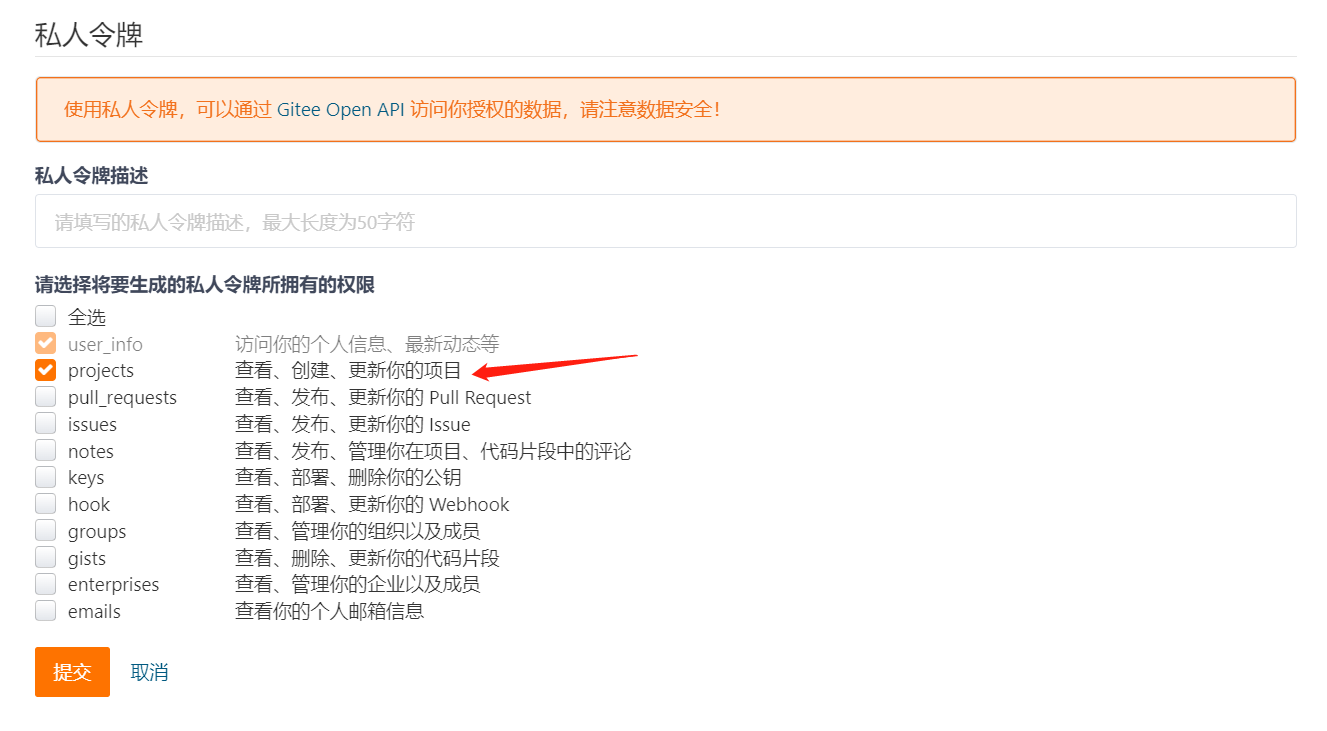Image resolution: width=1327 pixels, height=731 pixels.
Task: Check the keys permission checkbox
Action: click(45, 477)
